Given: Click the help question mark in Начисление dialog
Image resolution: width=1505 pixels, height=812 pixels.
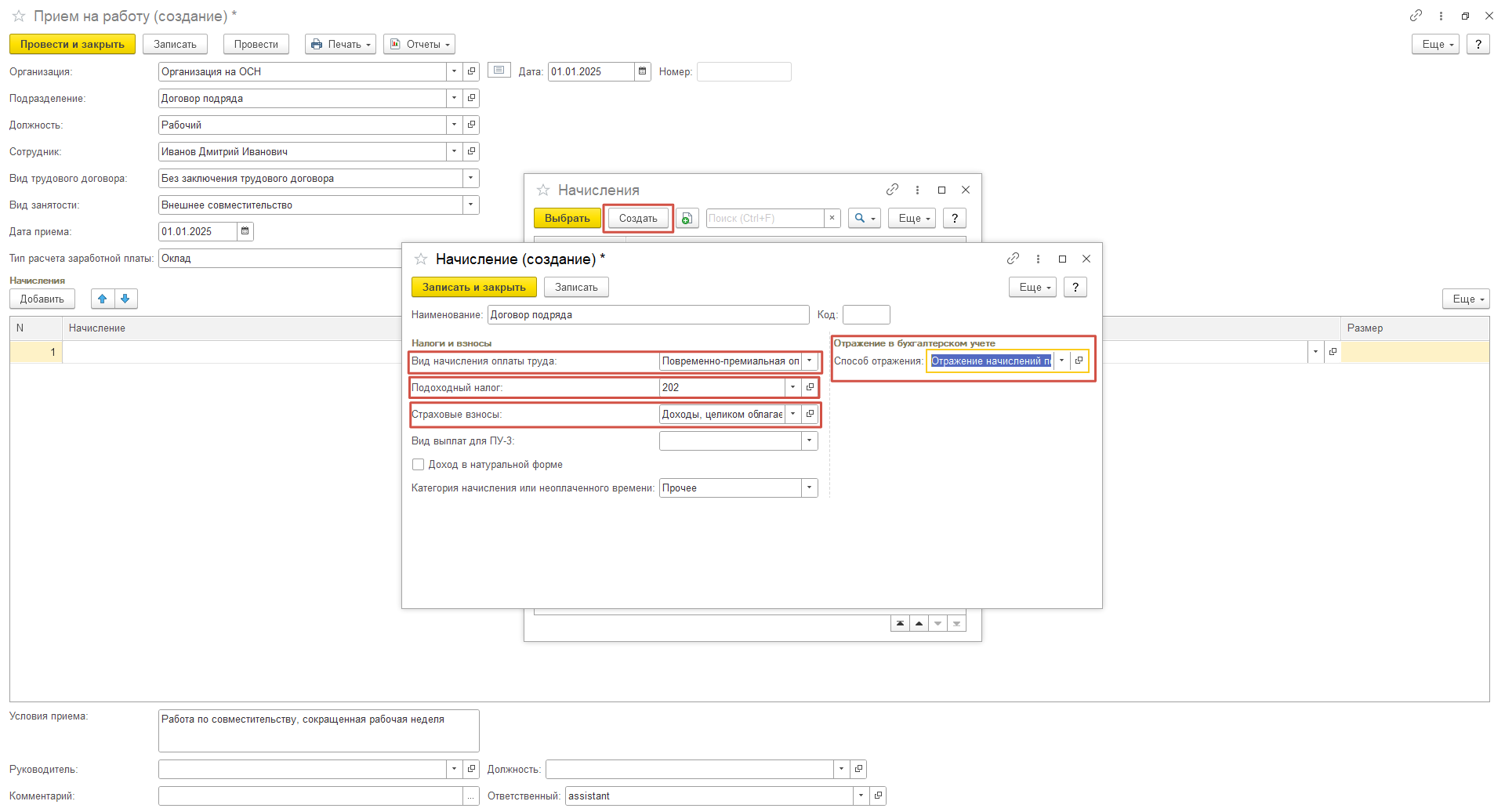Looking at the screenshot, I should (1075, 287).
